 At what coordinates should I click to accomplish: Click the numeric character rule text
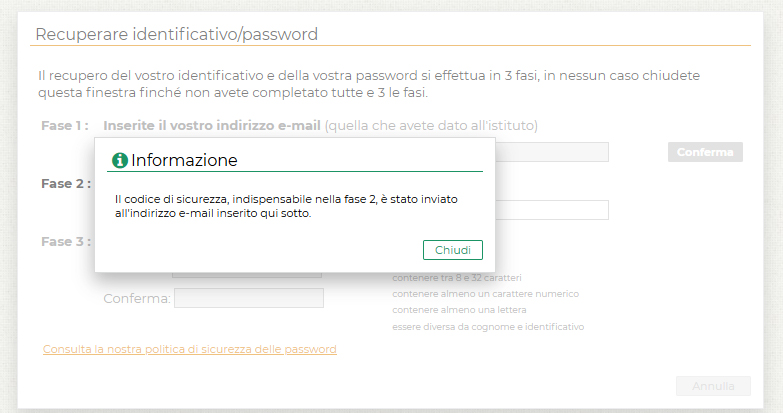pos(485,294)
